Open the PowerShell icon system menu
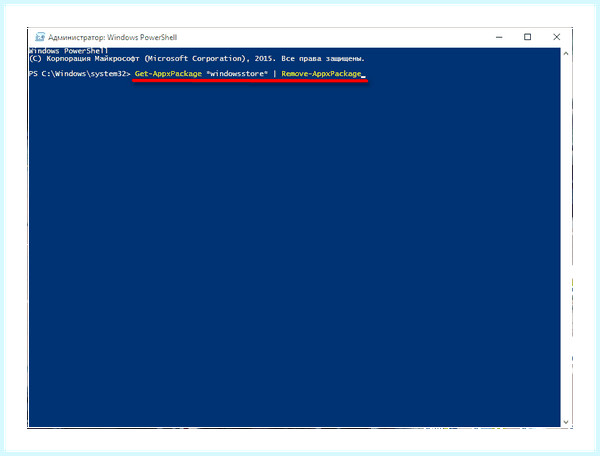The image size is (600, 456). (40, 37)
